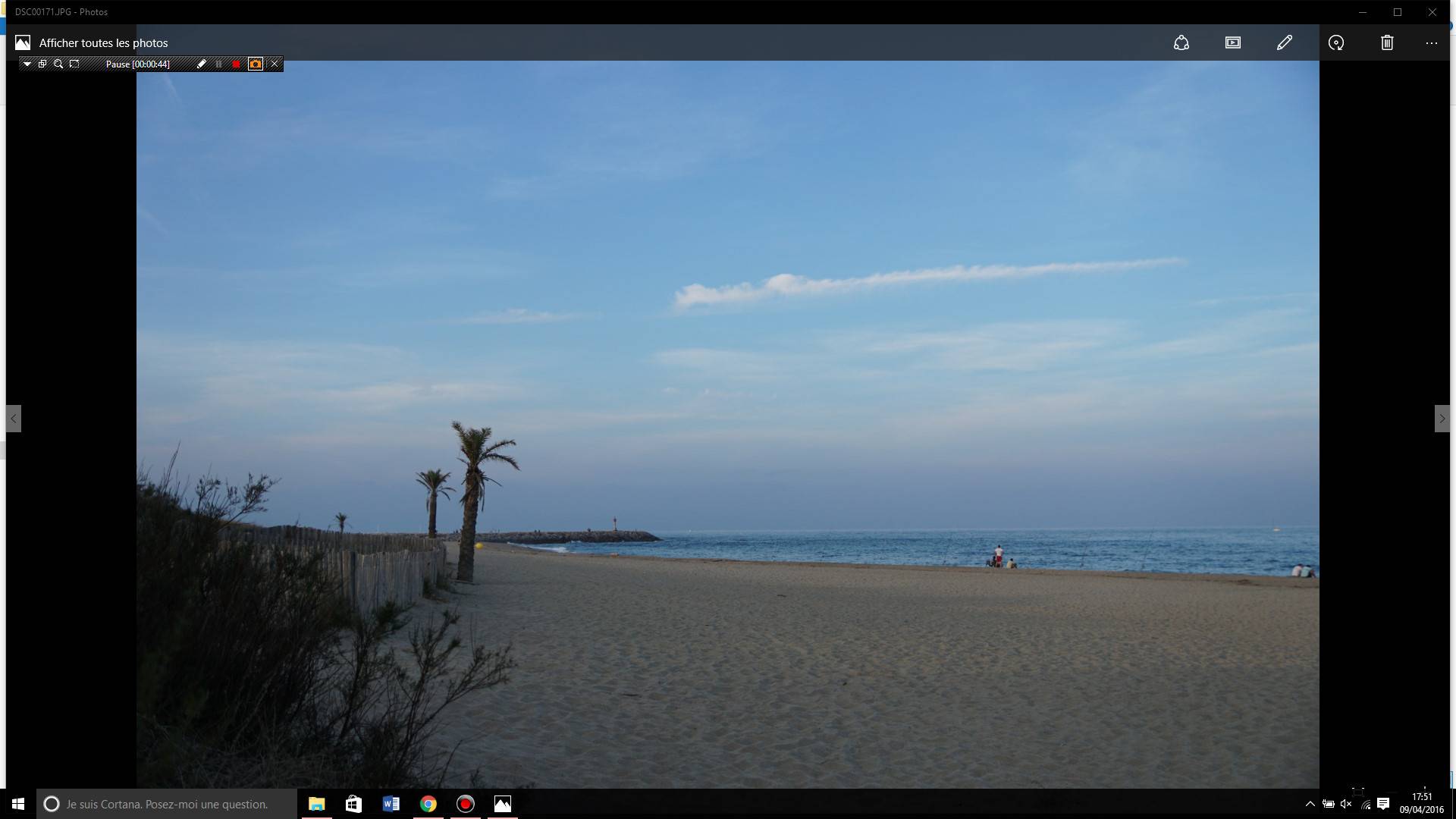Go to the previous photo arrow
The image size is (1456, 819).
13,419
